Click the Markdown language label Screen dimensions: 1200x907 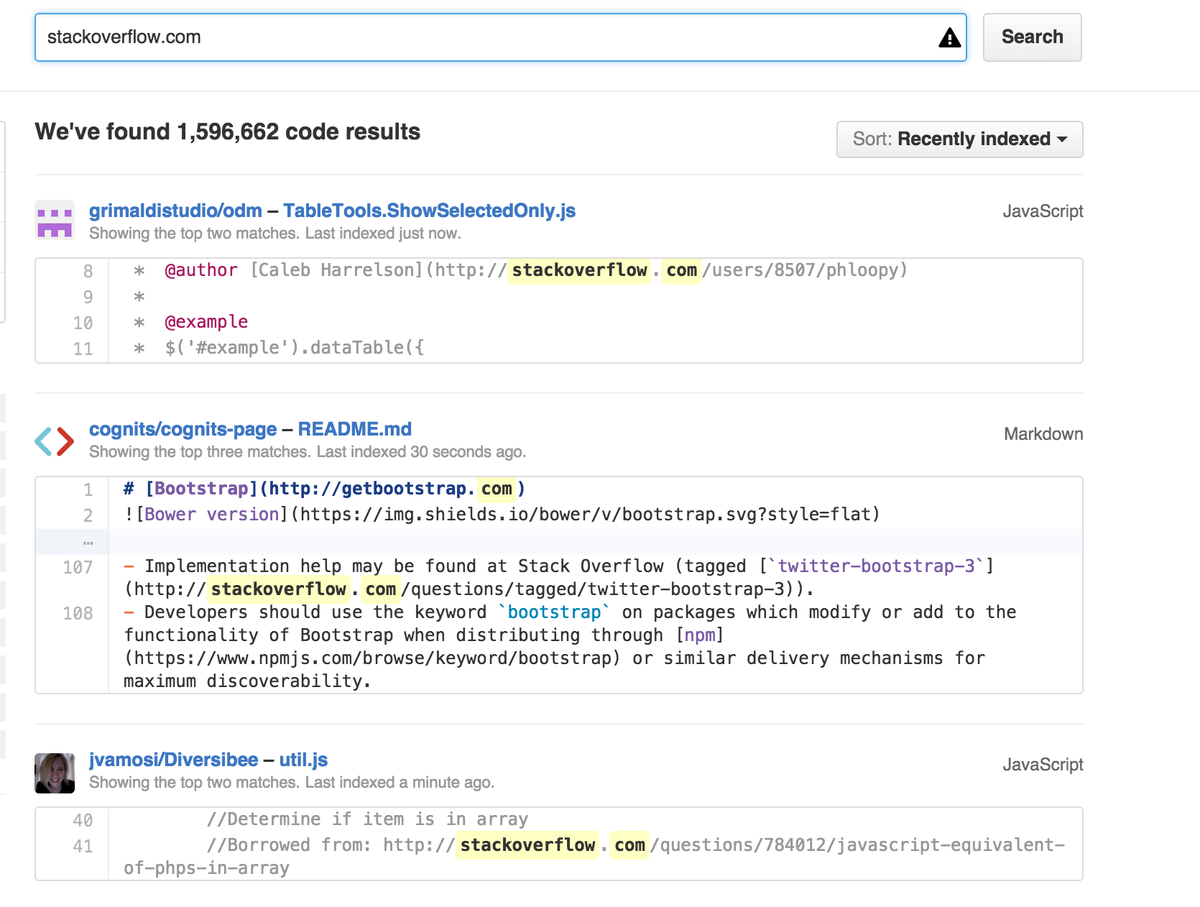tap(1043, 434)
